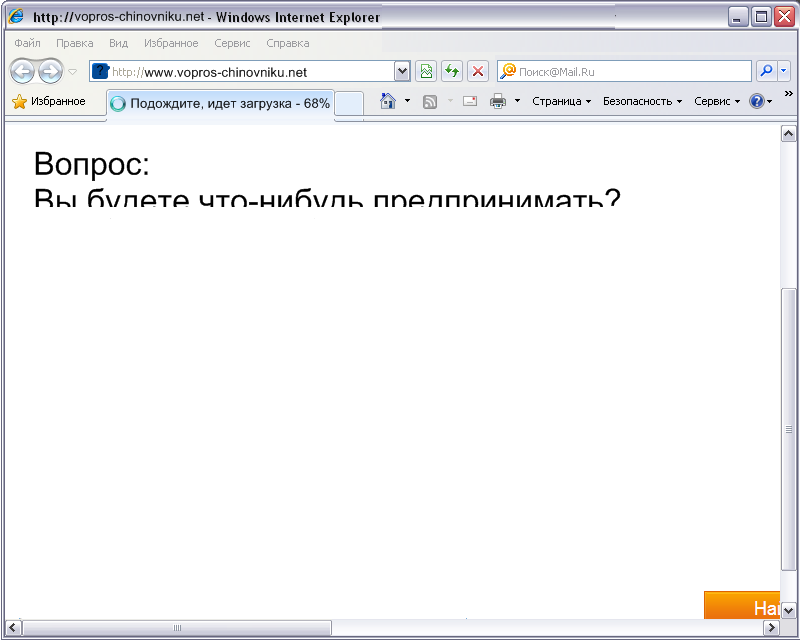The width and height of the screenshot is (800, 640).
Task: Click the Read Mail envelope icon
Action: point(470,101)
